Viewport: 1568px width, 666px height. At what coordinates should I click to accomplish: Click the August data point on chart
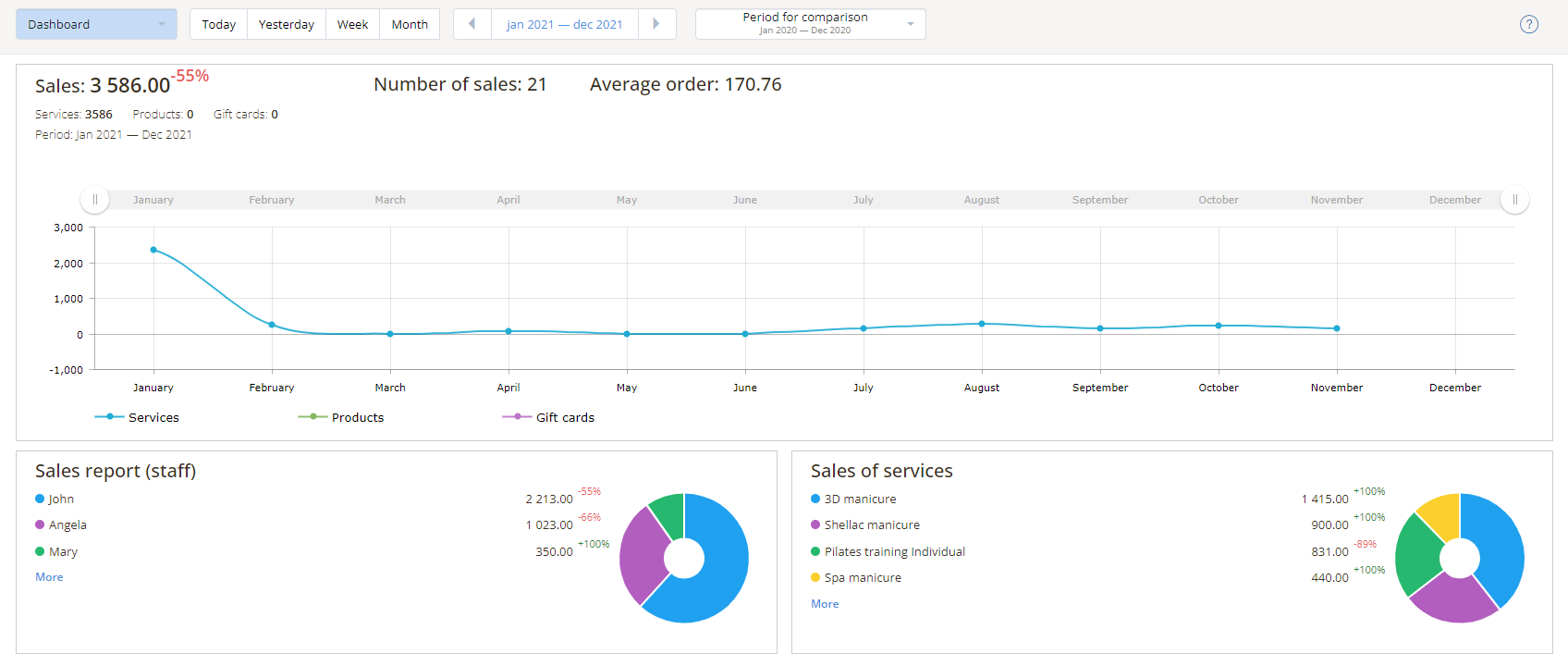(x=982, y=324)
